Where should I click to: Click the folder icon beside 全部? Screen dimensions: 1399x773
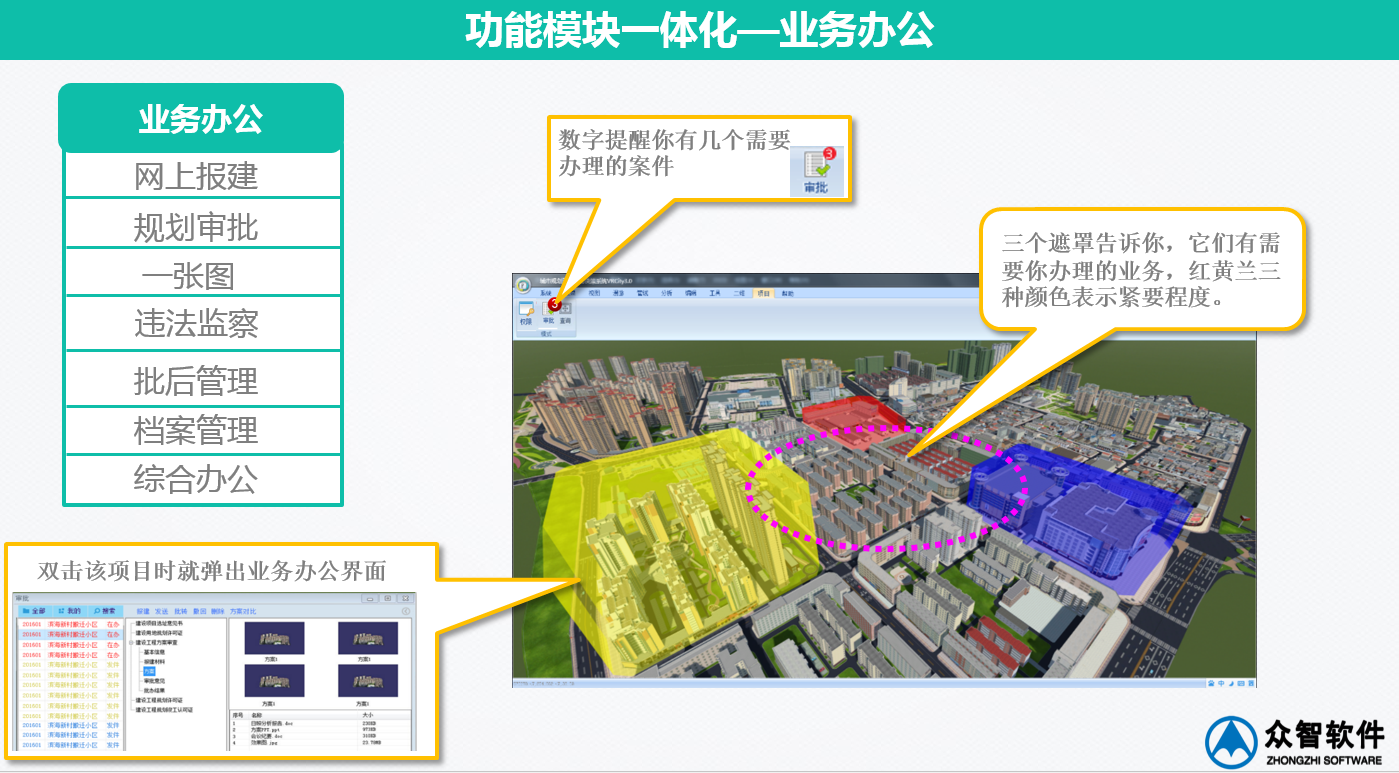tap(27, 611)
